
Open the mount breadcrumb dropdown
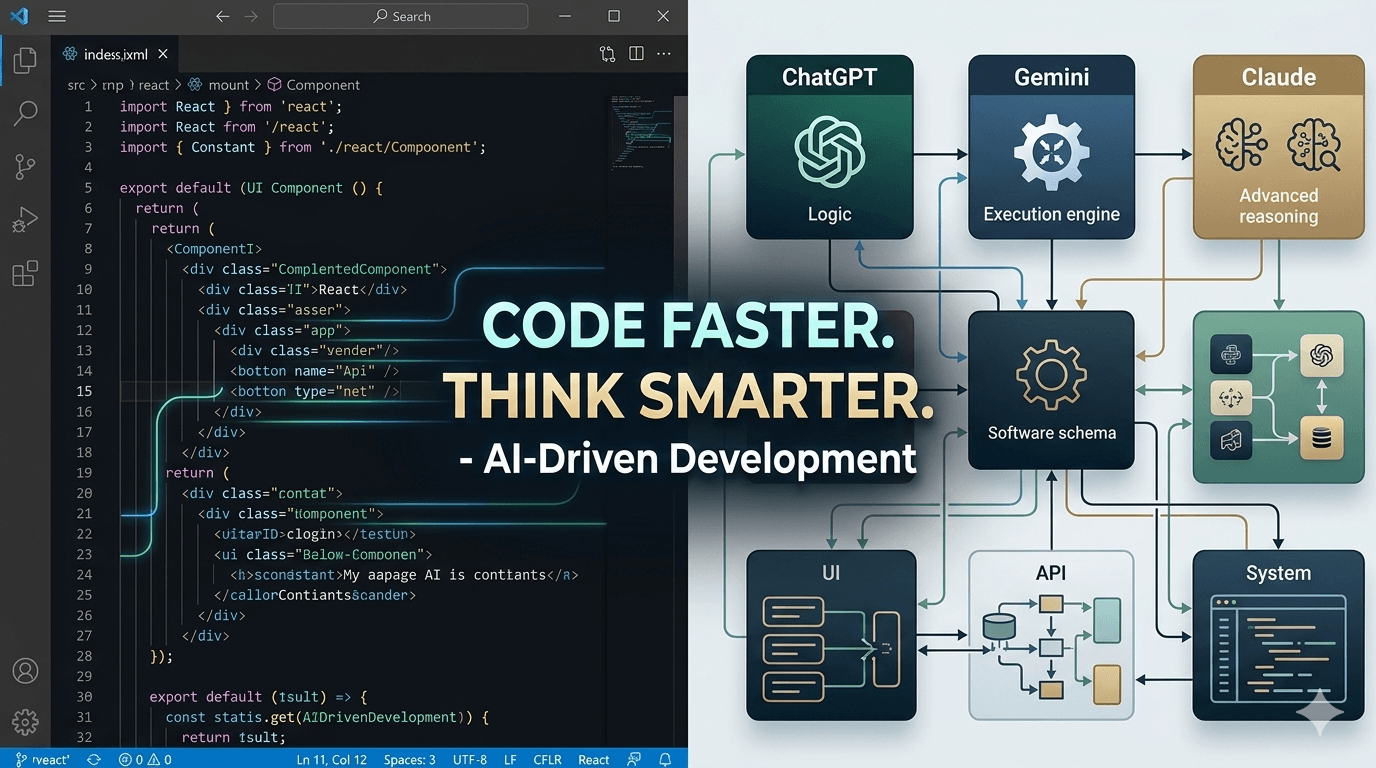point(219,85)
